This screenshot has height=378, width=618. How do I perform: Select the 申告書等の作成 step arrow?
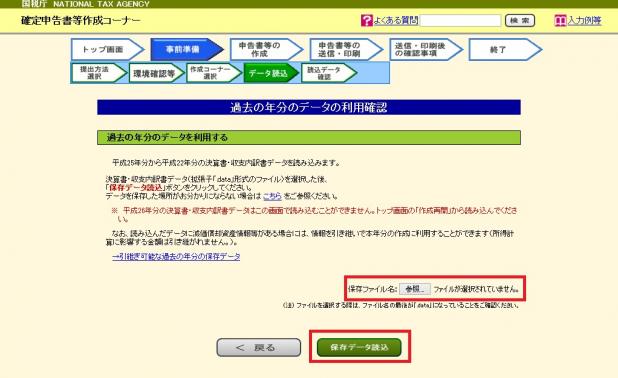(x=266, y=50)
